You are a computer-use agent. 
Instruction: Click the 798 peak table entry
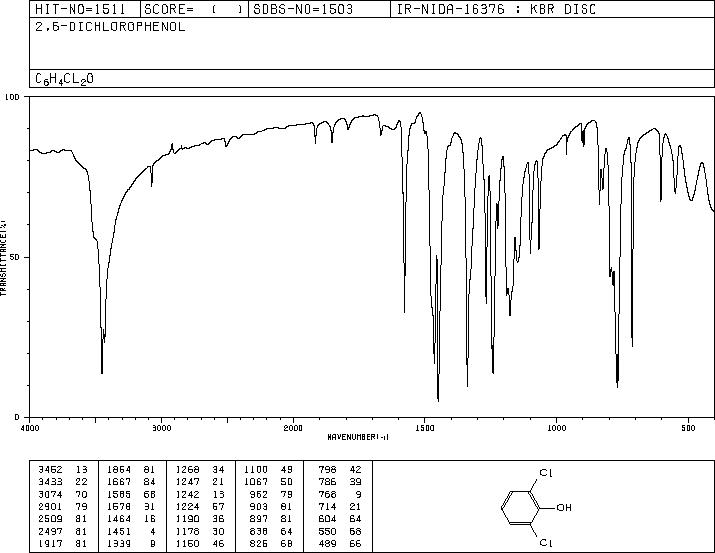click(340, 469)
